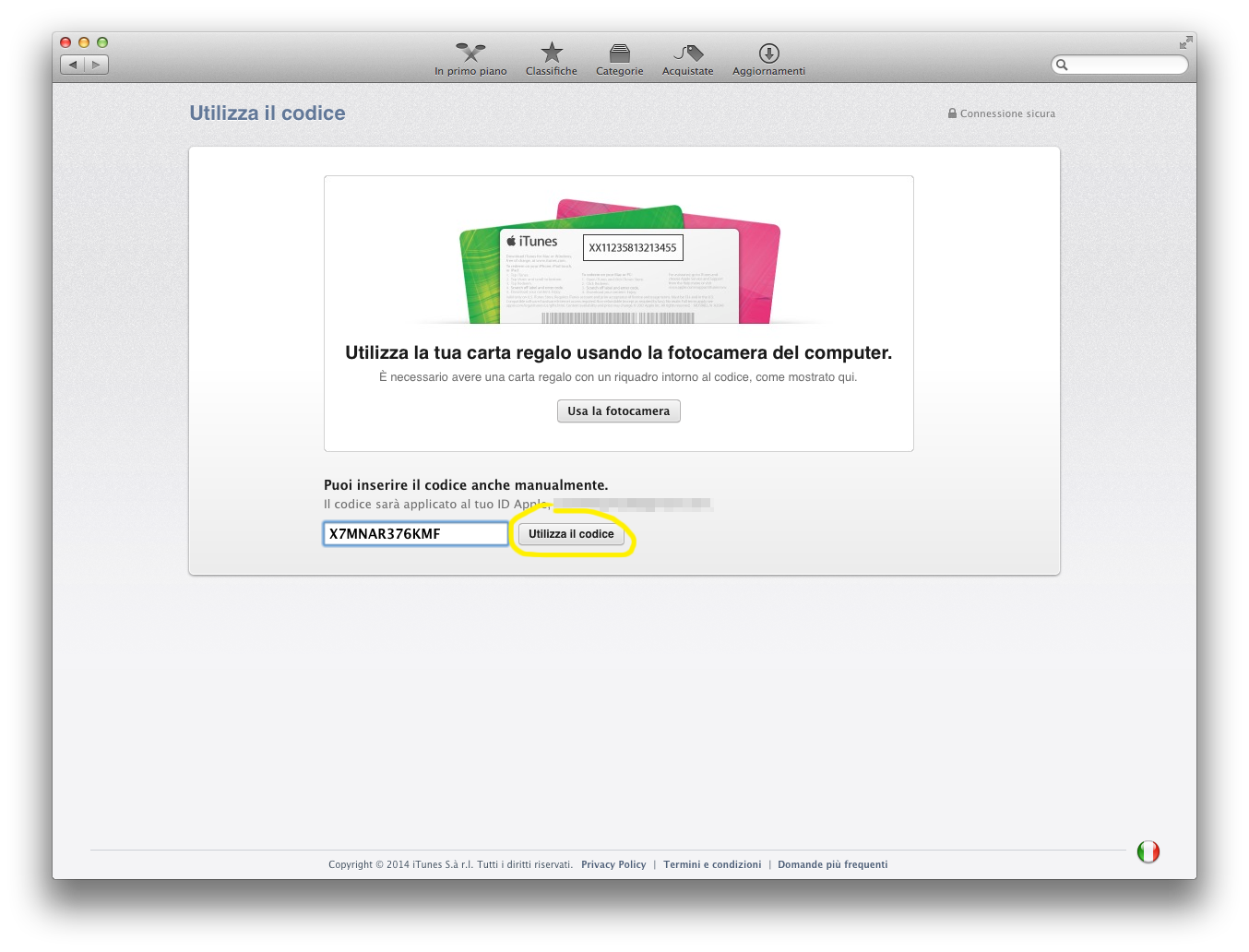Open Classifiche star icon tab
Screen dimensions: 1249x952
tap(552, 59)
